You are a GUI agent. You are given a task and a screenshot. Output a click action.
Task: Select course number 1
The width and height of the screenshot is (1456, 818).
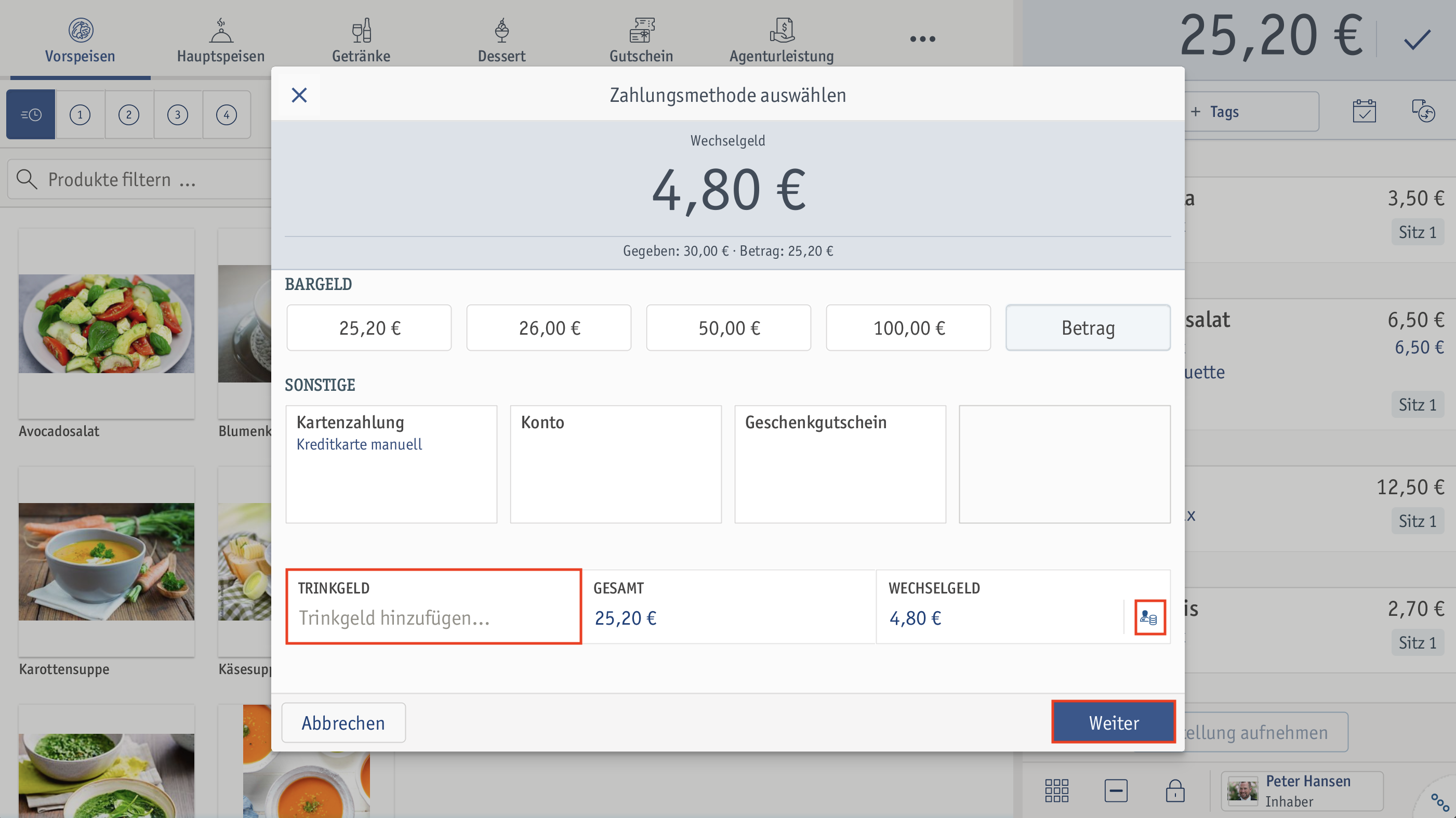coord(80,114)
